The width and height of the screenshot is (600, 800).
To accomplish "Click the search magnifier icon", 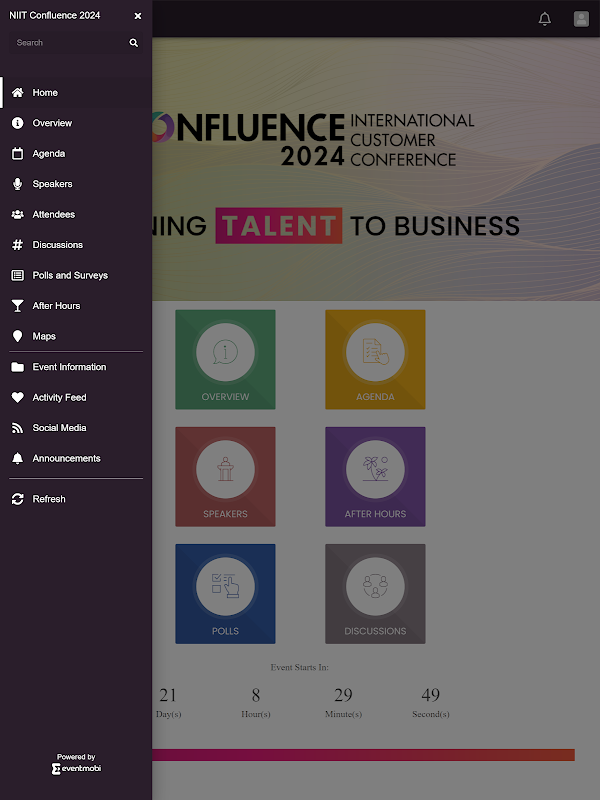I will [x=134, y=43].
